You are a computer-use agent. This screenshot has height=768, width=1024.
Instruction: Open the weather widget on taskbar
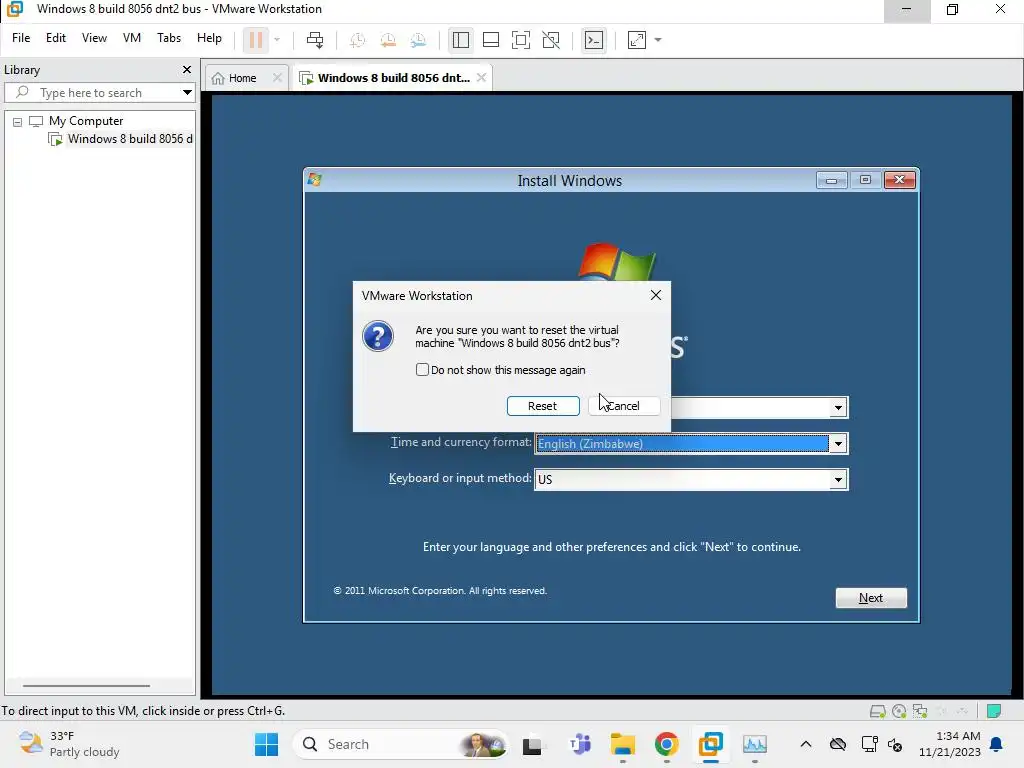[69, 744]
